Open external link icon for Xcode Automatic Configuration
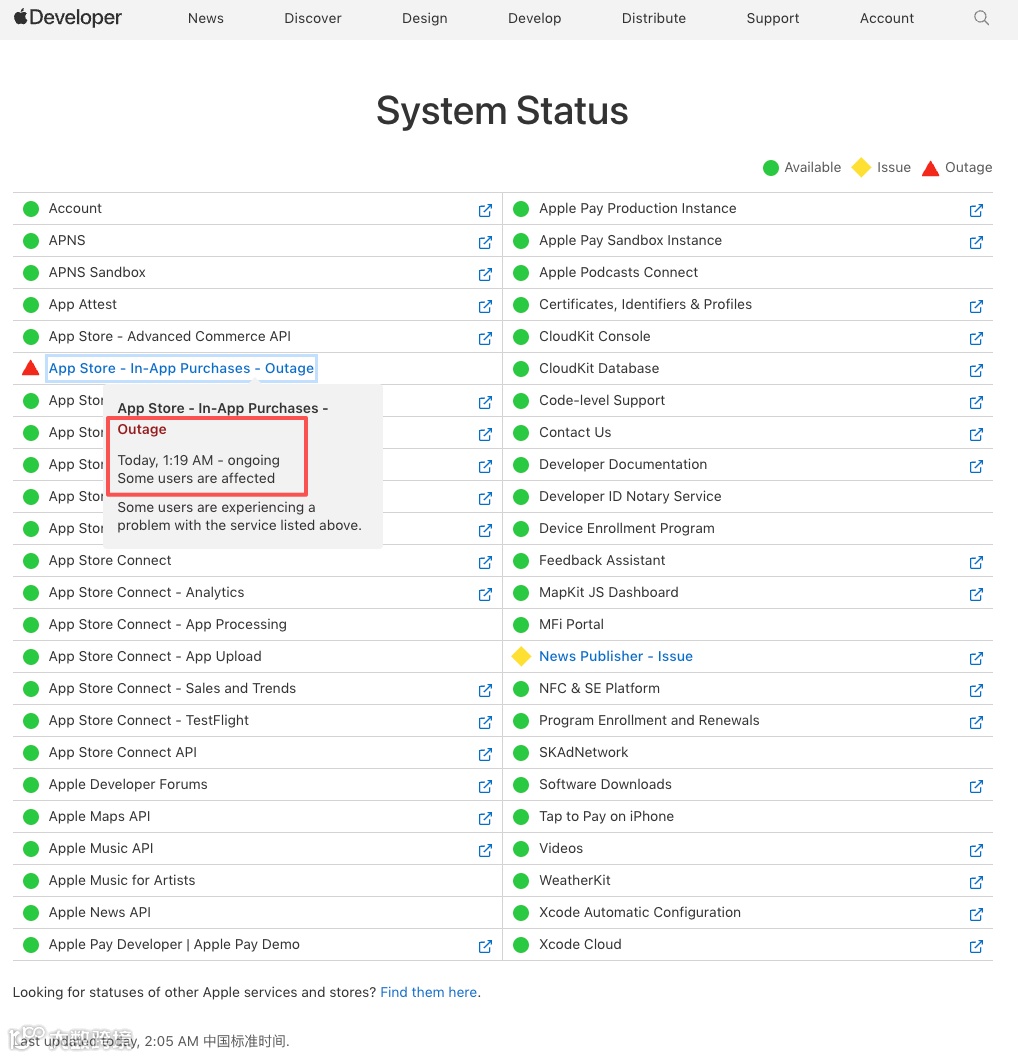 click(976, 914)
